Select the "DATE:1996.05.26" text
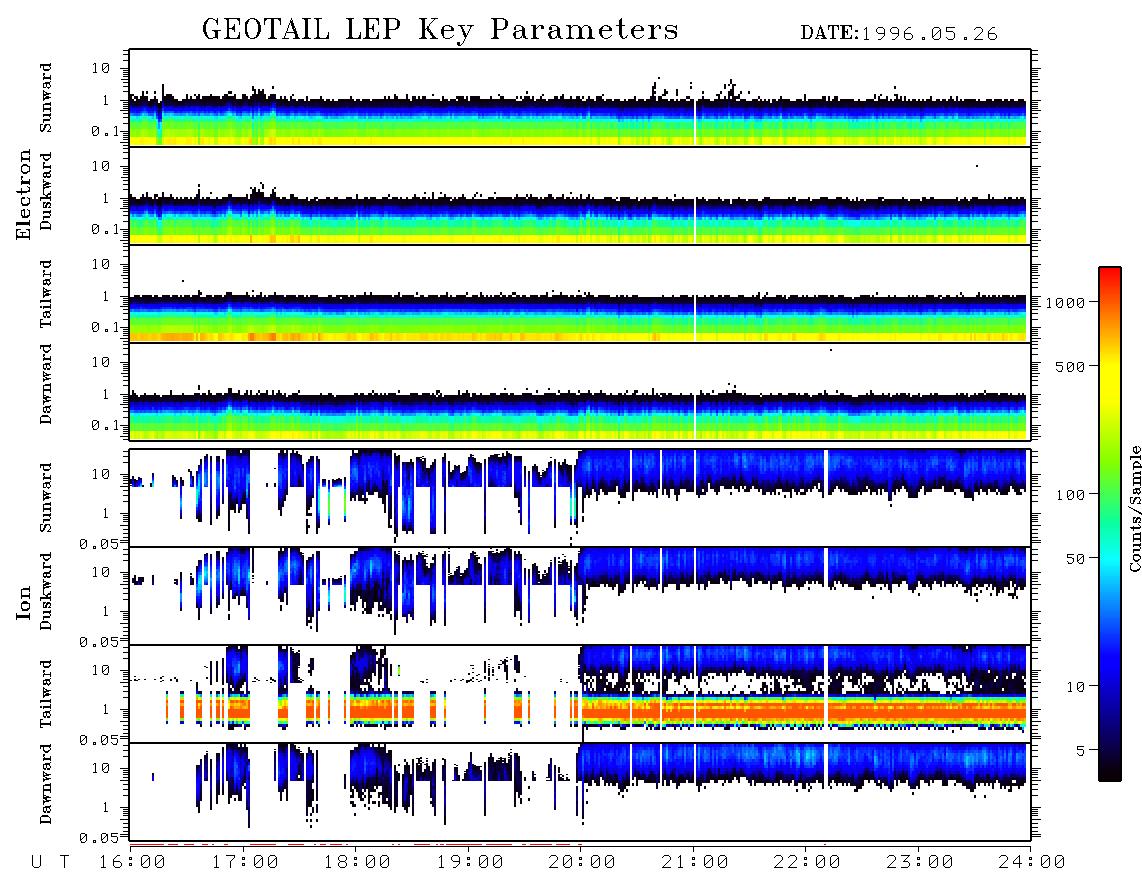Viewport: 1142px width, 880px height. [899, 34]
